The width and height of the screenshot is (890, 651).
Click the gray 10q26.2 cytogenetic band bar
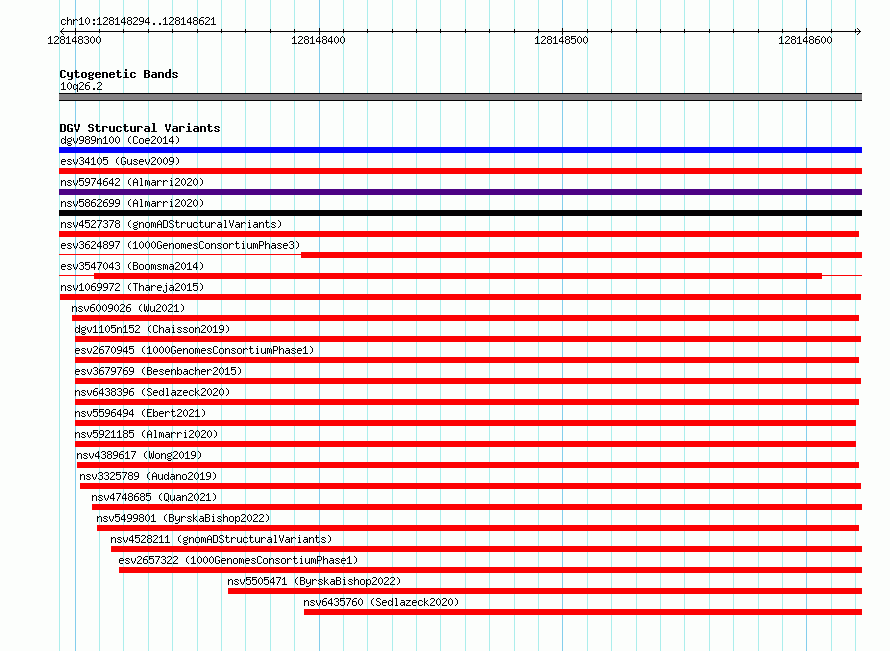[x=460, y=97]
